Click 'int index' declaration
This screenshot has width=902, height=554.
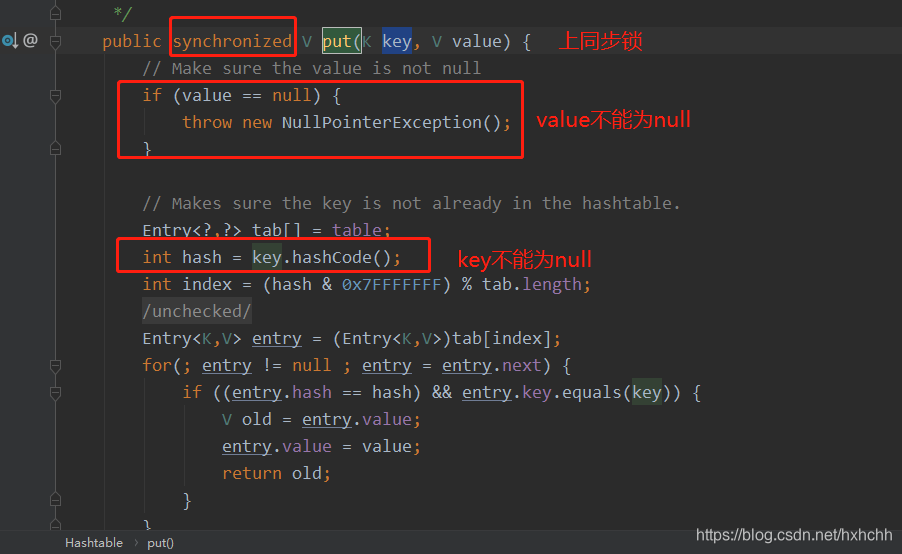coord(187,284)
